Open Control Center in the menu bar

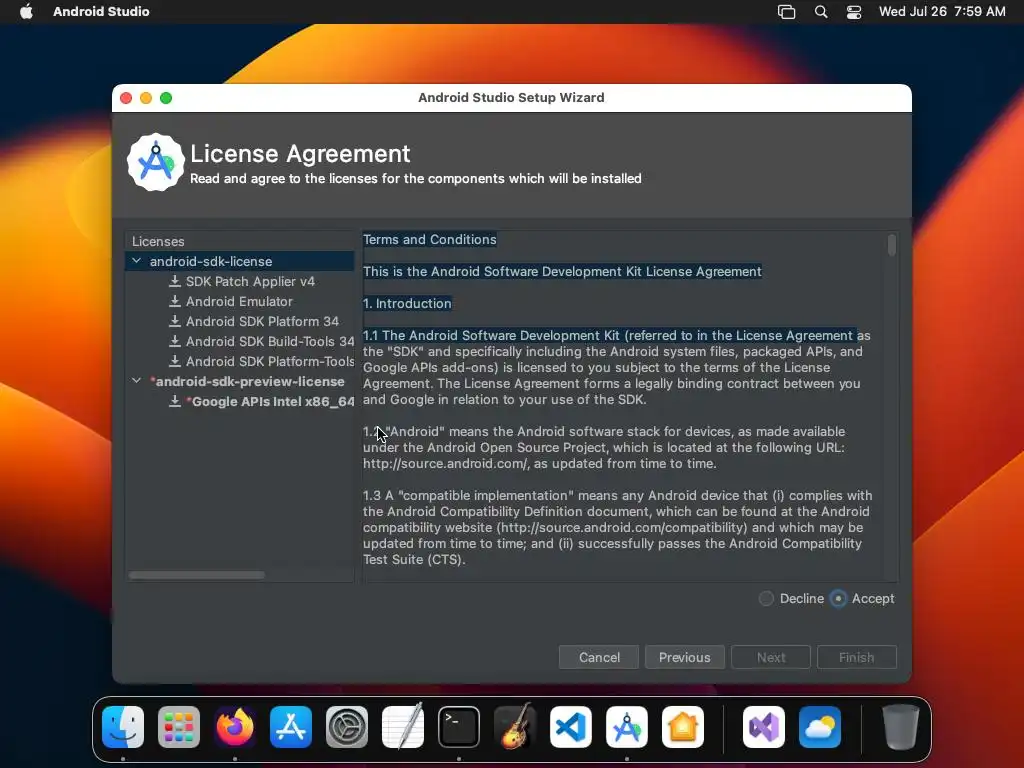(854, 12)
